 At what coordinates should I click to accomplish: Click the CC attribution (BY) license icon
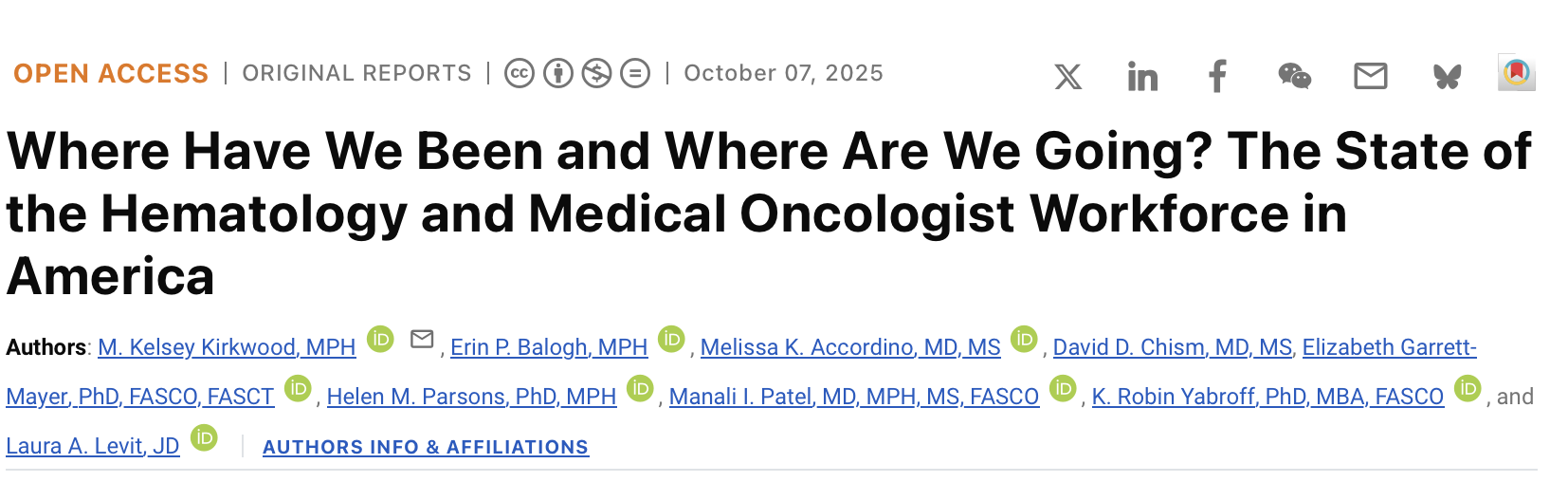558,73
